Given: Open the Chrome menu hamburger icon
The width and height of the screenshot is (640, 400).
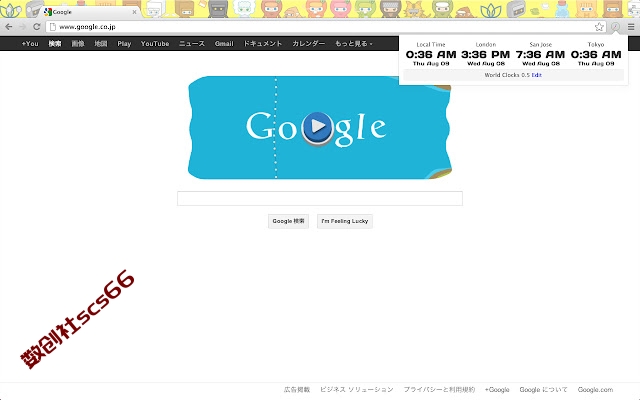Looking at the screenshot, I should coord(631,27).
